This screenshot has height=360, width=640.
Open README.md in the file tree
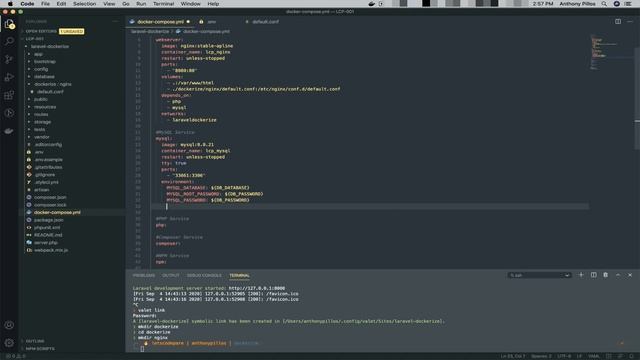[x=48, y=235]
